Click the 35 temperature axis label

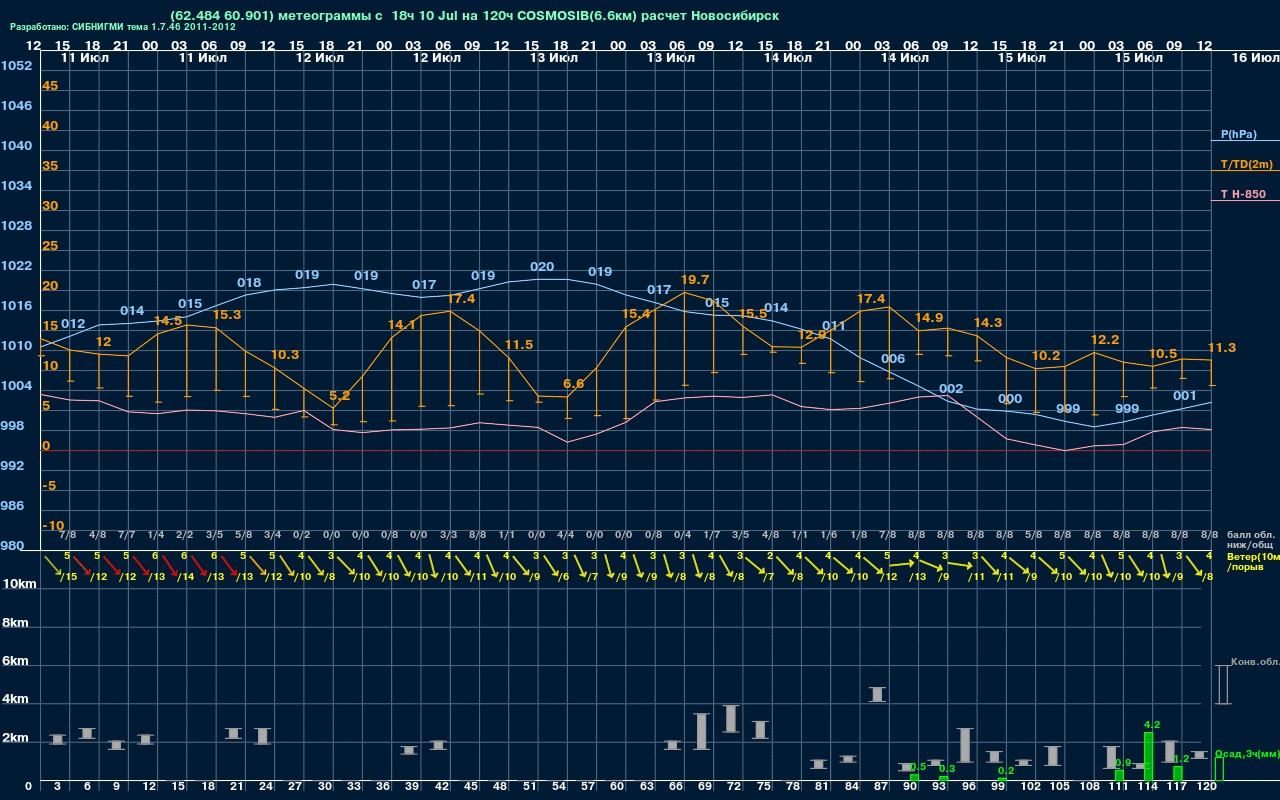(50, 166)
